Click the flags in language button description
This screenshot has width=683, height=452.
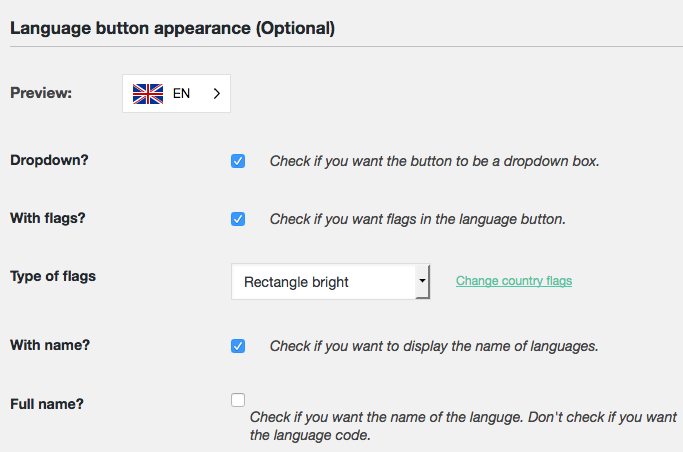tap(417, 219)
